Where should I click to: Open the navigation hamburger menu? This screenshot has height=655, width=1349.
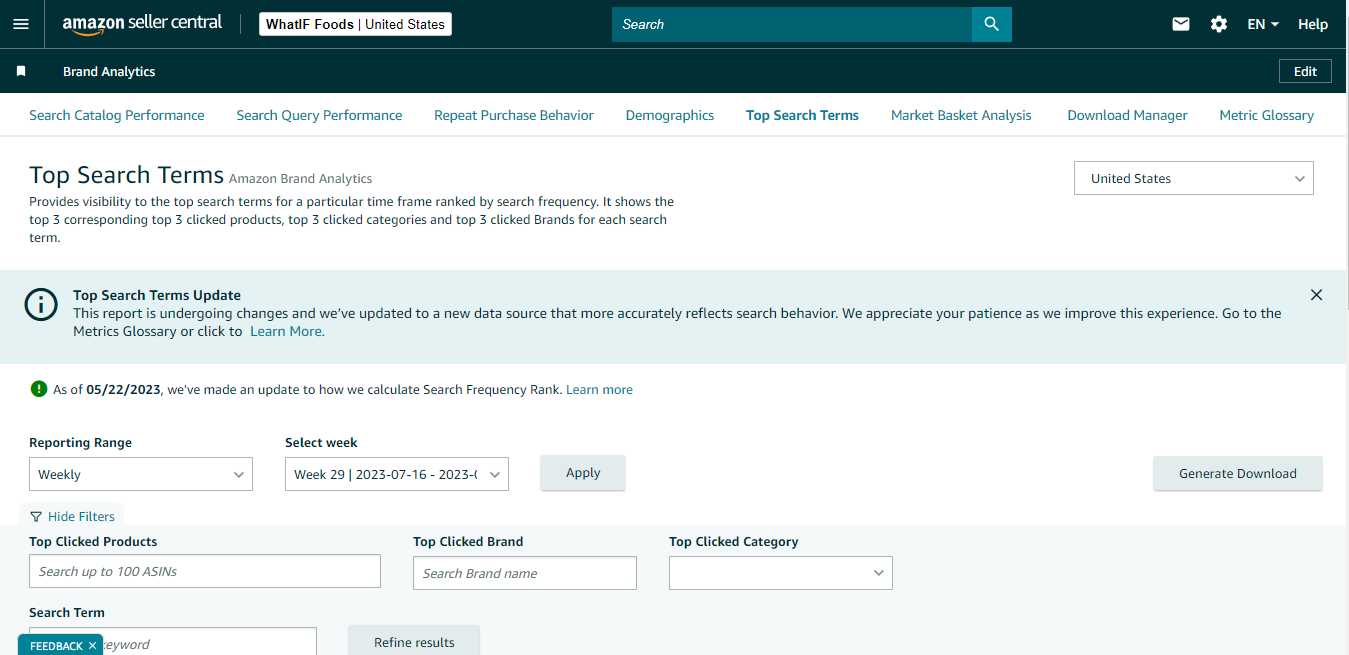coord(21,23)
